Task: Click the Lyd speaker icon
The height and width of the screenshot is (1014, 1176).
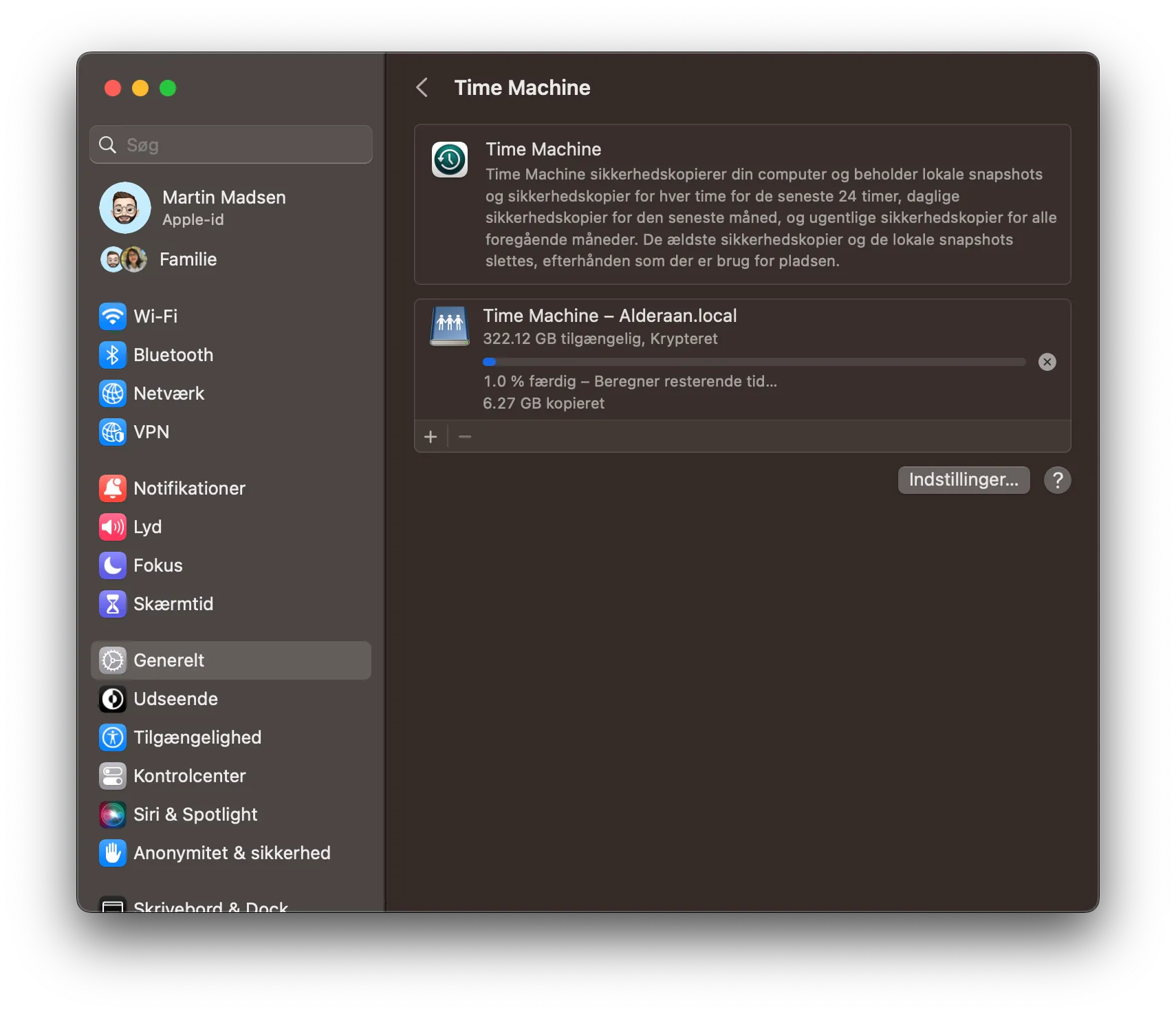Action: click(113, 527)
